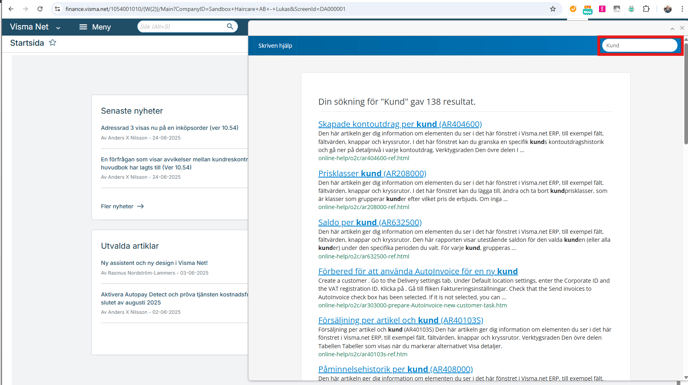Click the Skriven hjälp header link
Viewport: 688px width, 385px height.
click(x=275, y=46)
